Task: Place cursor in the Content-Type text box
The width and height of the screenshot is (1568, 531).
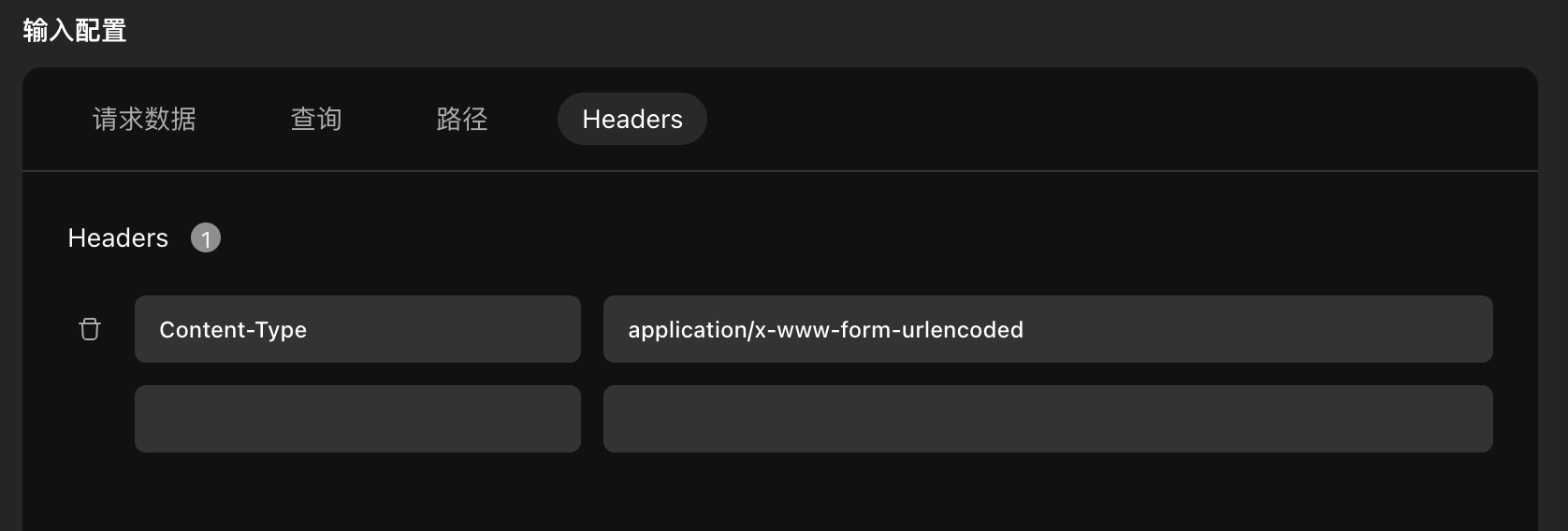Action: [357, 329]
